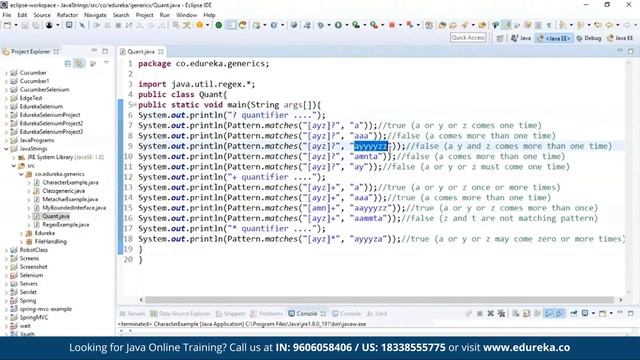This screenshot has width=640, height=360.
Task: Click the Pin Console icon
Action: point(573,313)
